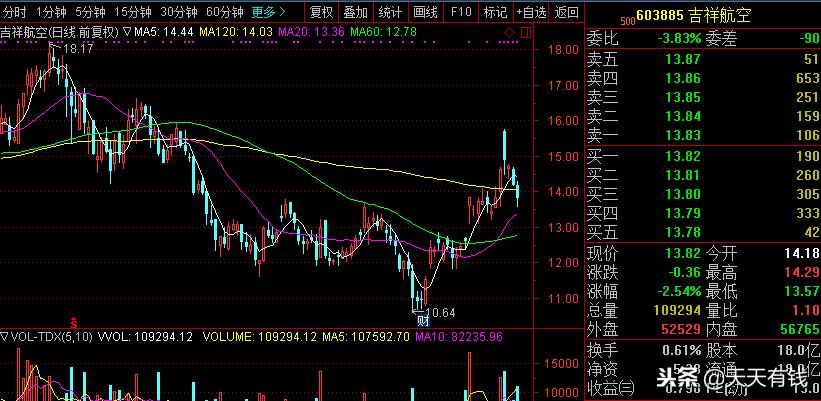Expand the 更多 time period dropdown

tap(268, 12)
